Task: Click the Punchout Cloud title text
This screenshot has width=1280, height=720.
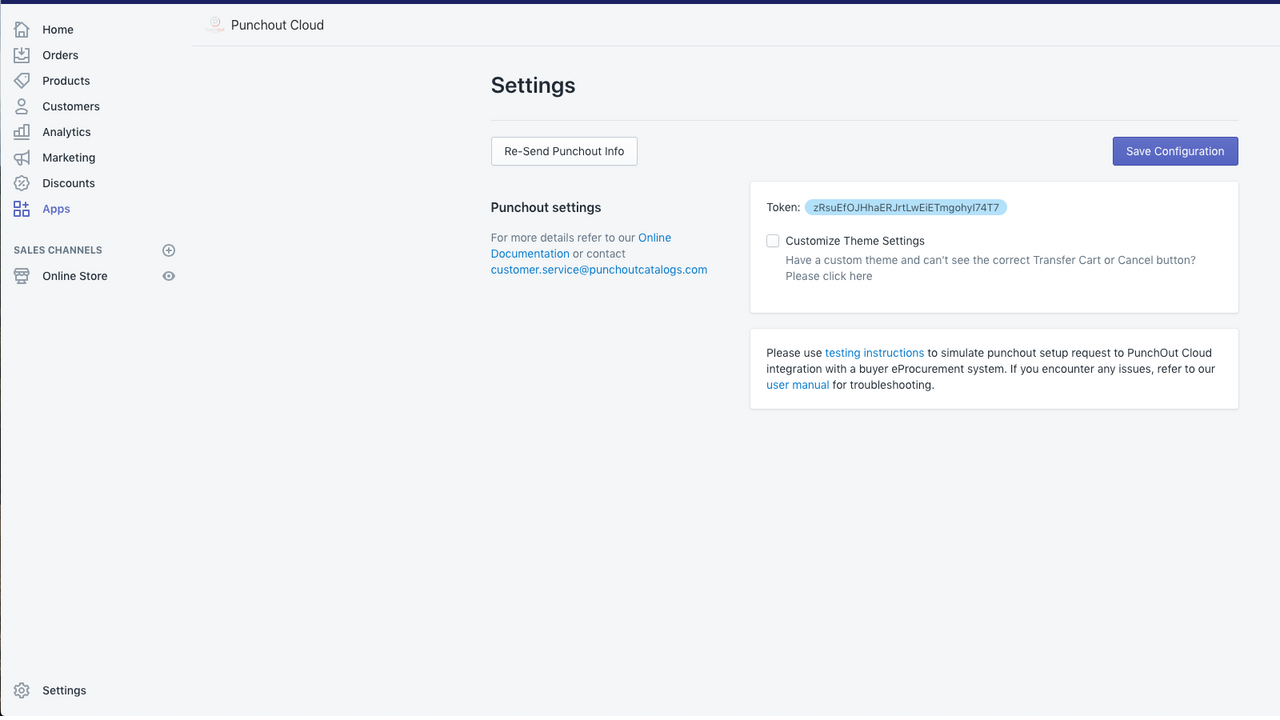Action: [x=277, y=25]
